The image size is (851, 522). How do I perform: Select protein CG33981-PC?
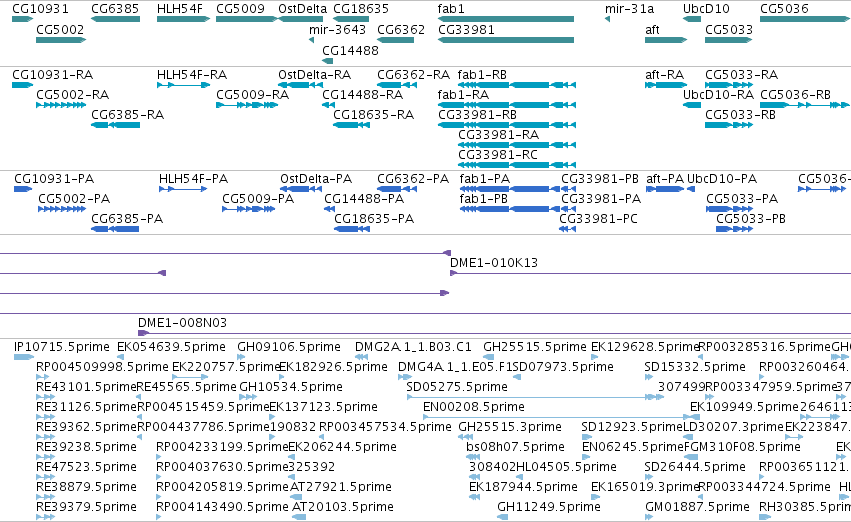point(598,219)
